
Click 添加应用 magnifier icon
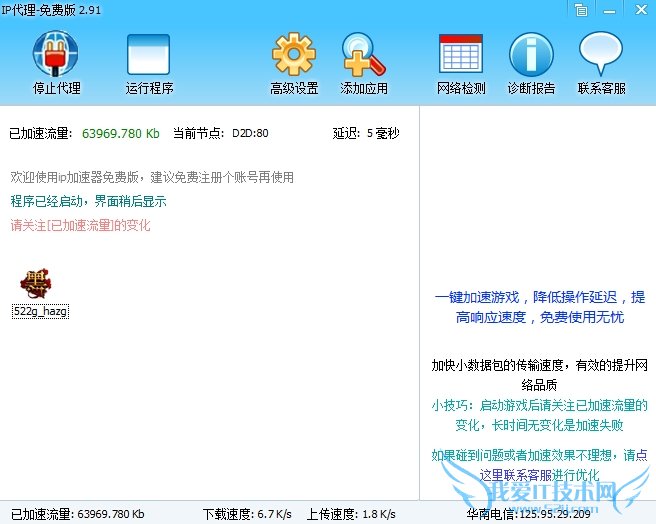(363, 54)
